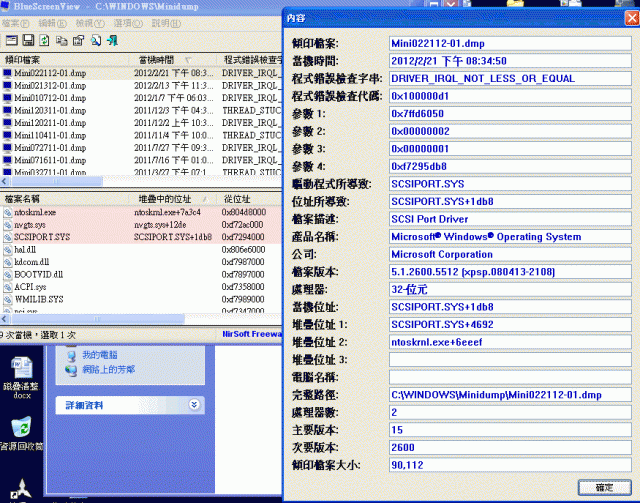Open the 檔案 menu in BlueScreenView
Screen dimensions: 640x503
pyautogui.click(x=16, y=24)
